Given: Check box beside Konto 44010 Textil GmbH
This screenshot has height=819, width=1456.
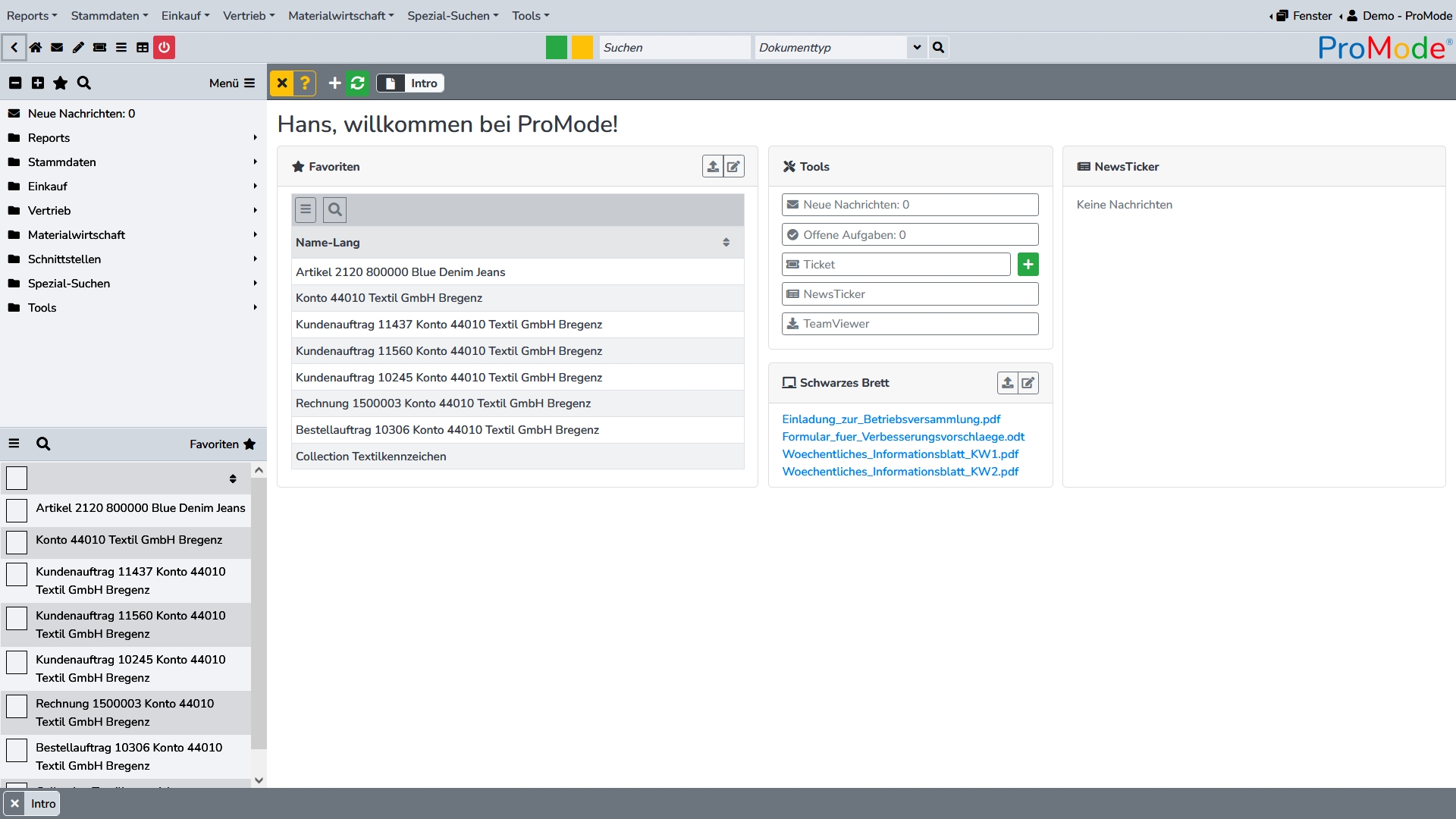Looking at the screenshot, I should (x=17, y=541).
